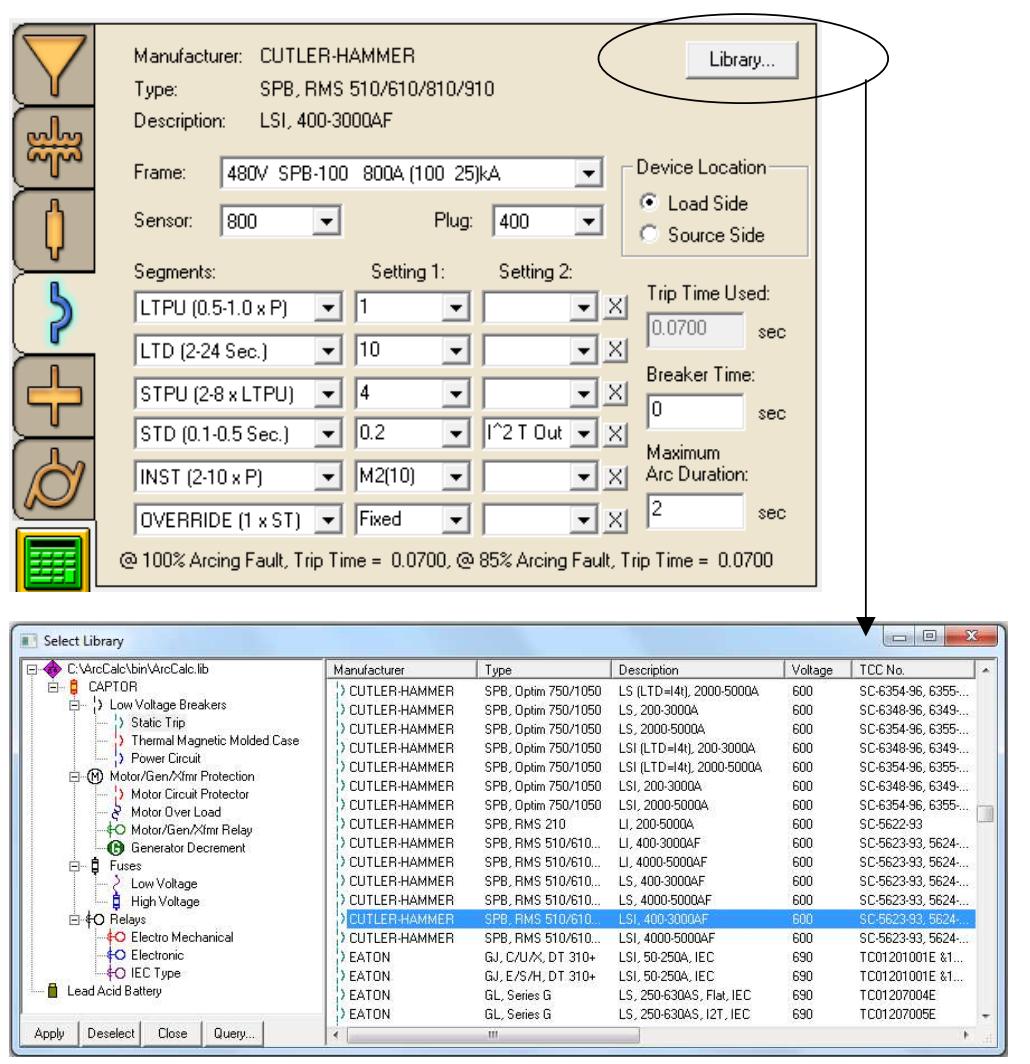Select Electronic relay tree item

(x=157, y=955)
